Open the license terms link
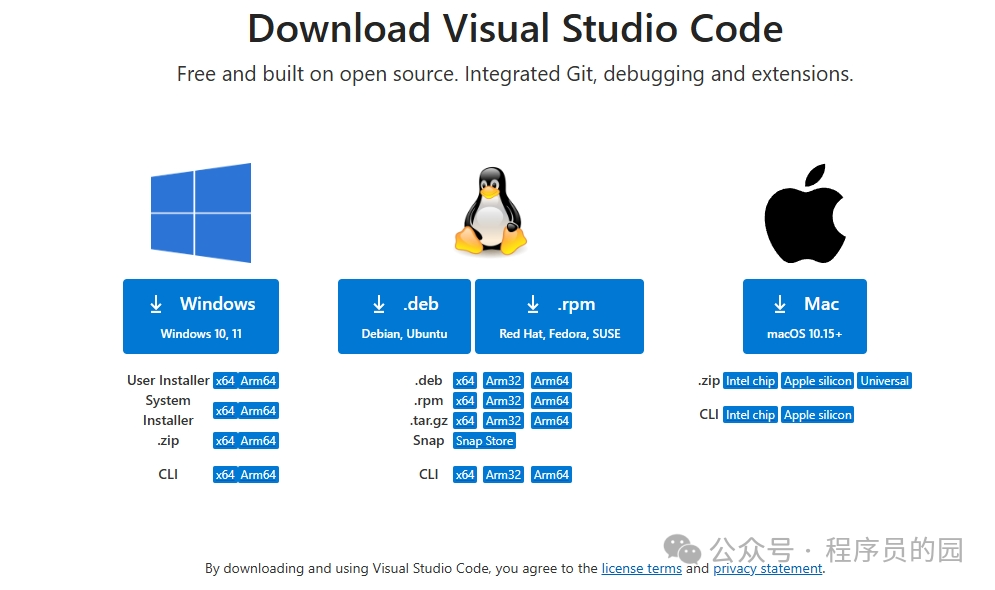The width and height of the screenshot is (995, 590). tap(642, 568)
